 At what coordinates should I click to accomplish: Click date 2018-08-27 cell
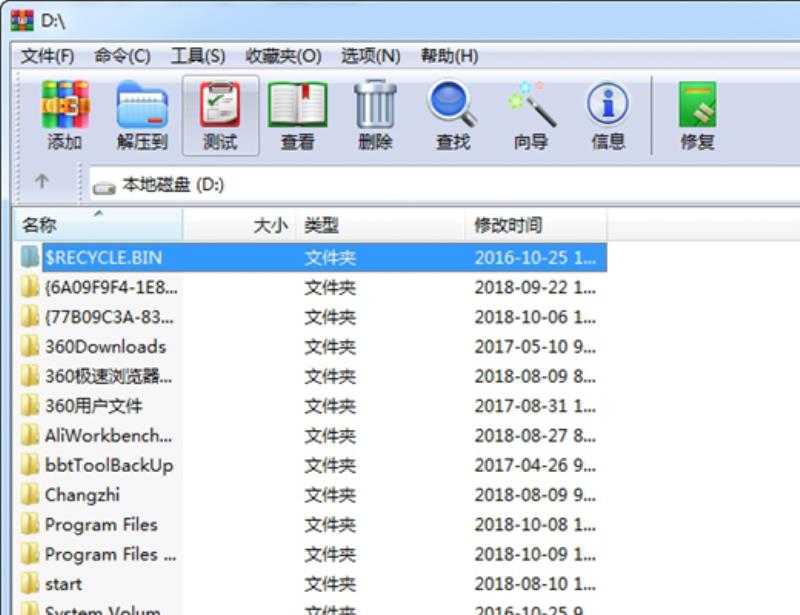click(x=535, y=435)
